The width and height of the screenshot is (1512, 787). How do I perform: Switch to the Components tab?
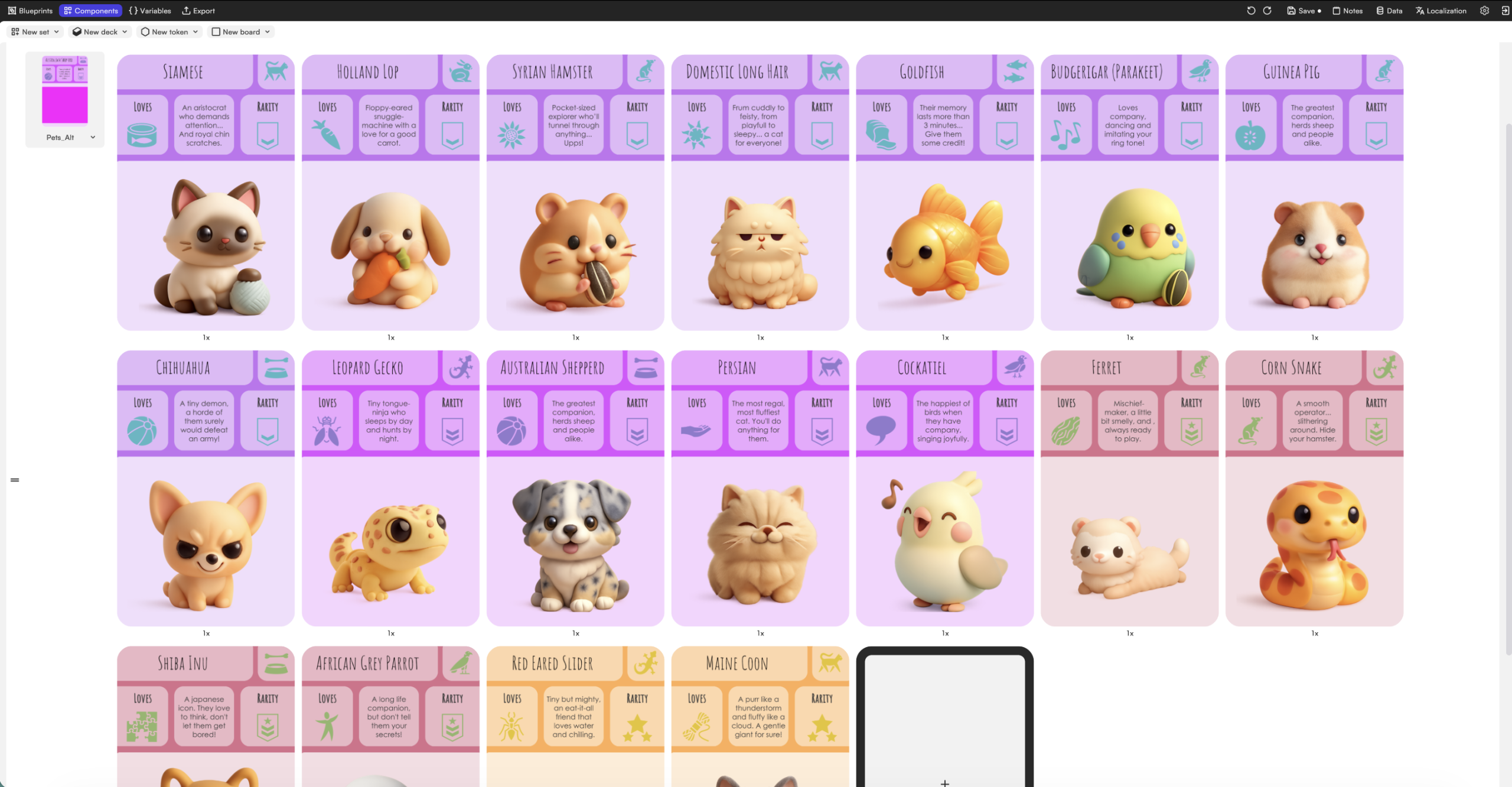[91, 11]
